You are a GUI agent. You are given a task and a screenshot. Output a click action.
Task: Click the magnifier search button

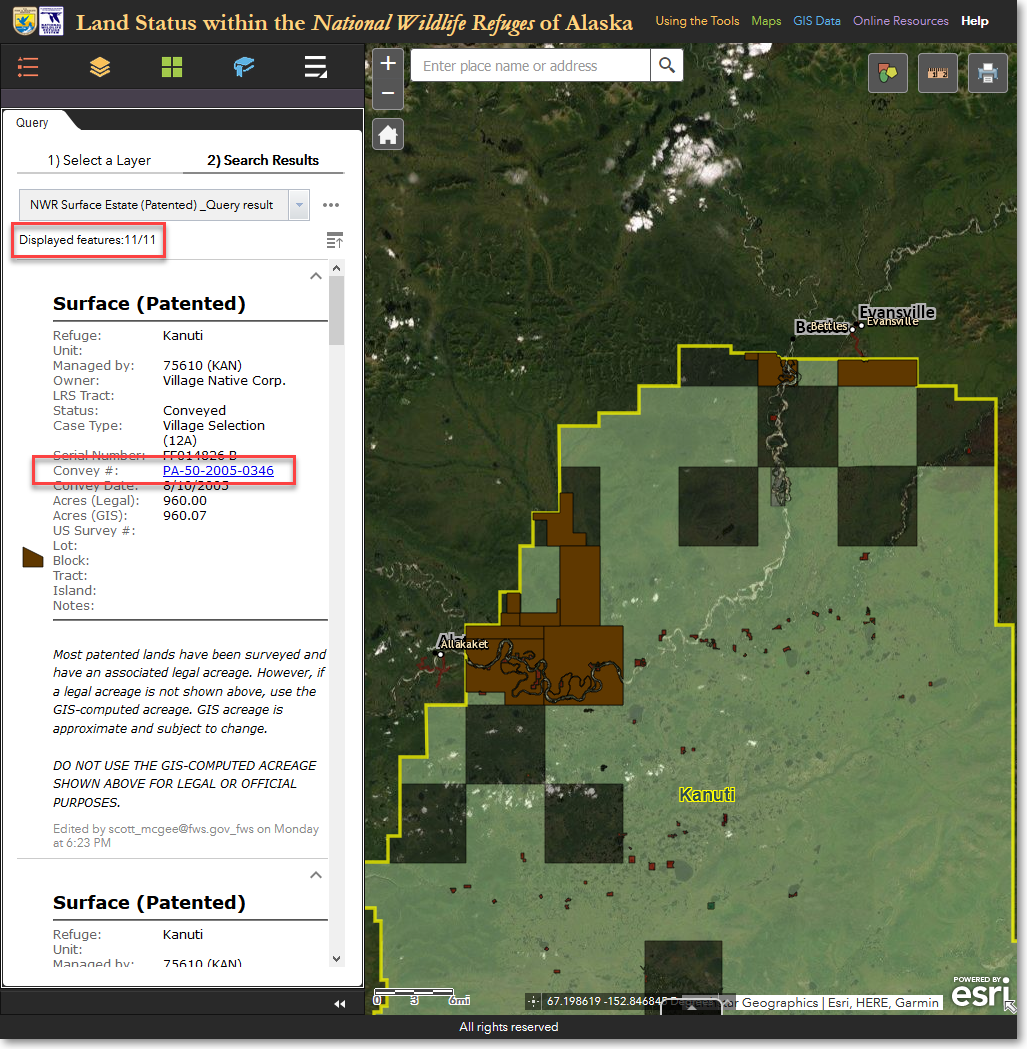pyautogui.click(x=666, y=66)
